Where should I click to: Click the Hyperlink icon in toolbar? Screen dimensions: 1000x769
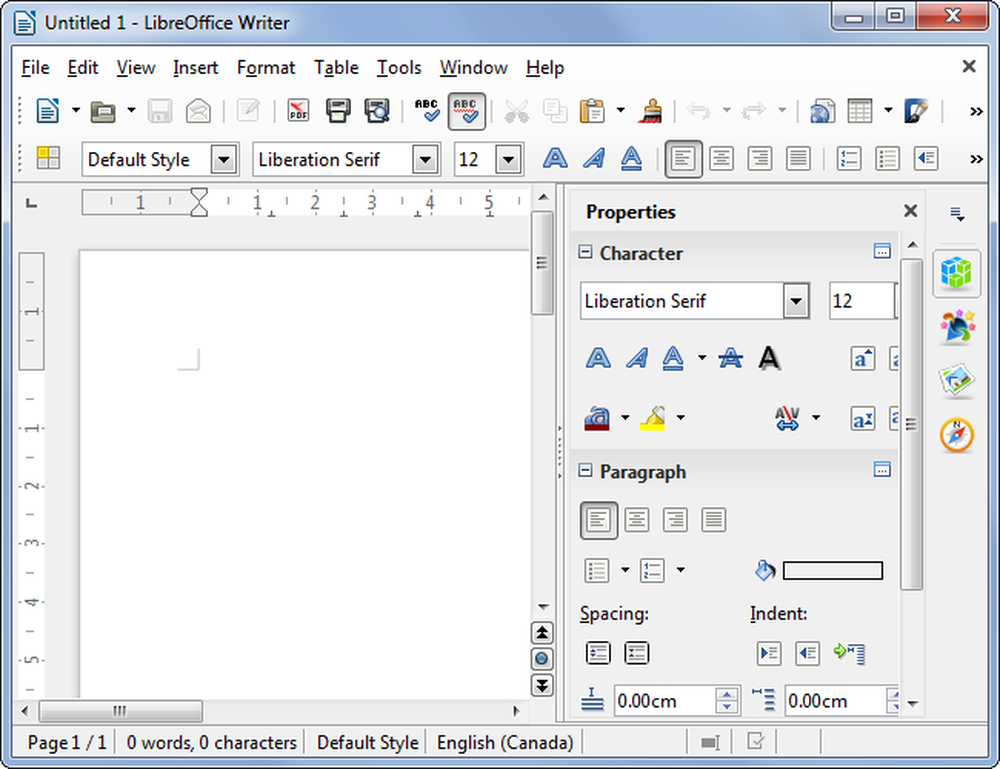822,111
